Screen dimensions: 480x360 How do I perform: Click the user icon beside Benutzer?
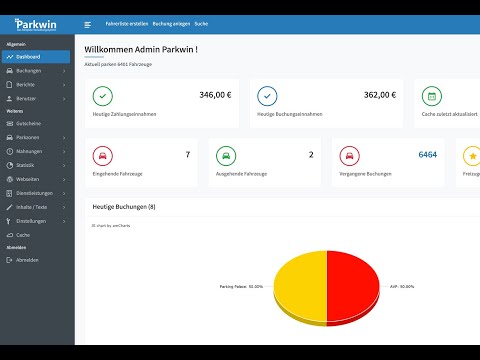[x=10, y=99]
